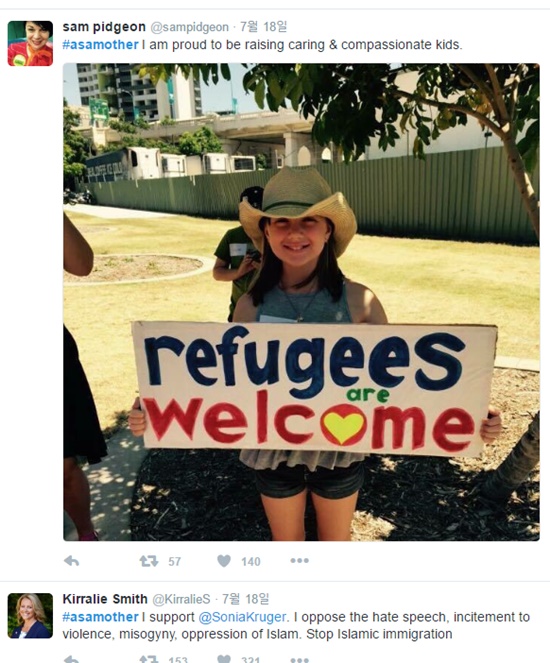Open the 7월 18일 timestamp on sam pidgeon's tweet
The image size is (550, 663).
[x=263, y=27]
